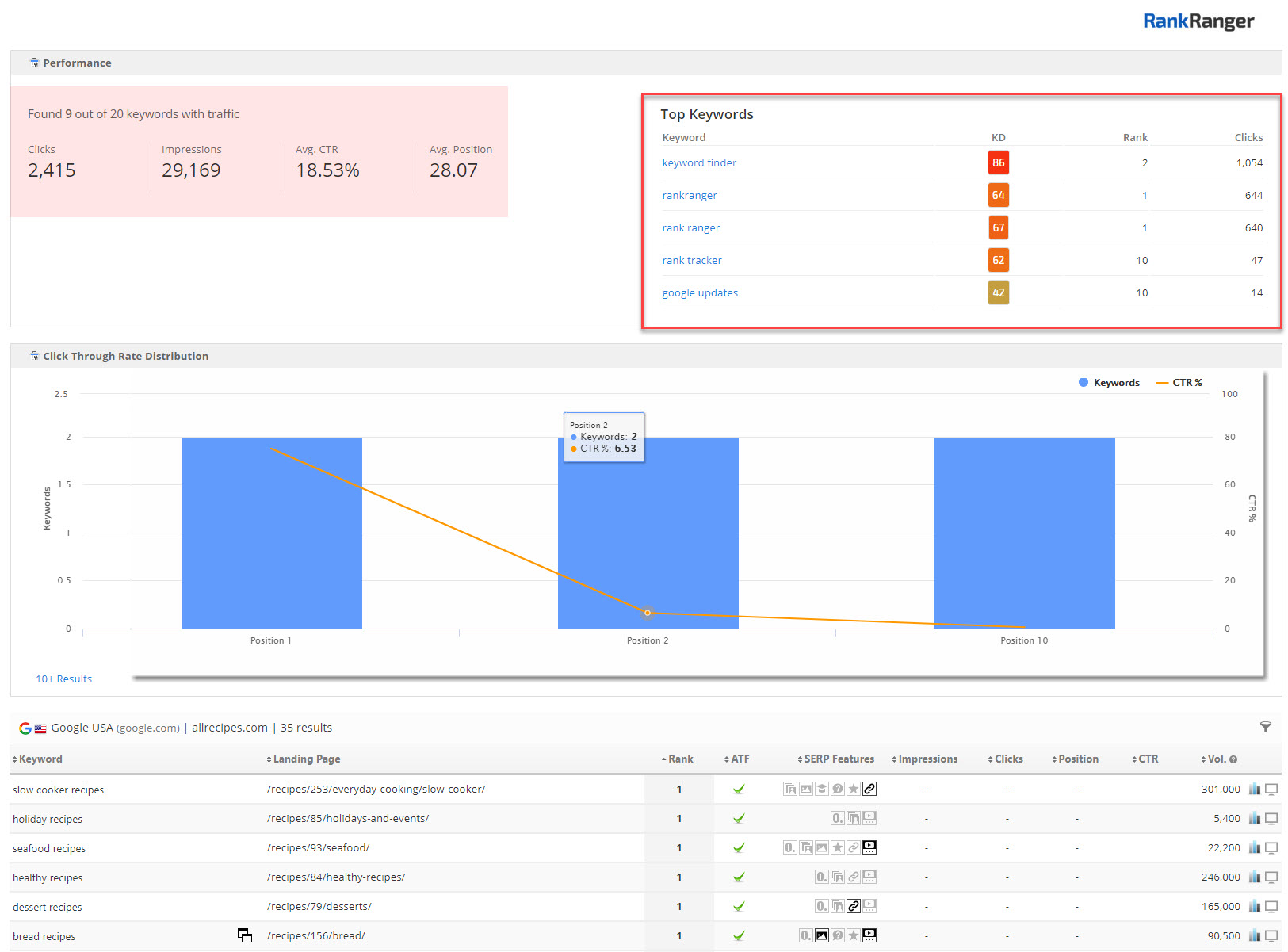Open the table filter funnel icon
This screenshot has width=1288, height=952.
tap(1265, 727)
